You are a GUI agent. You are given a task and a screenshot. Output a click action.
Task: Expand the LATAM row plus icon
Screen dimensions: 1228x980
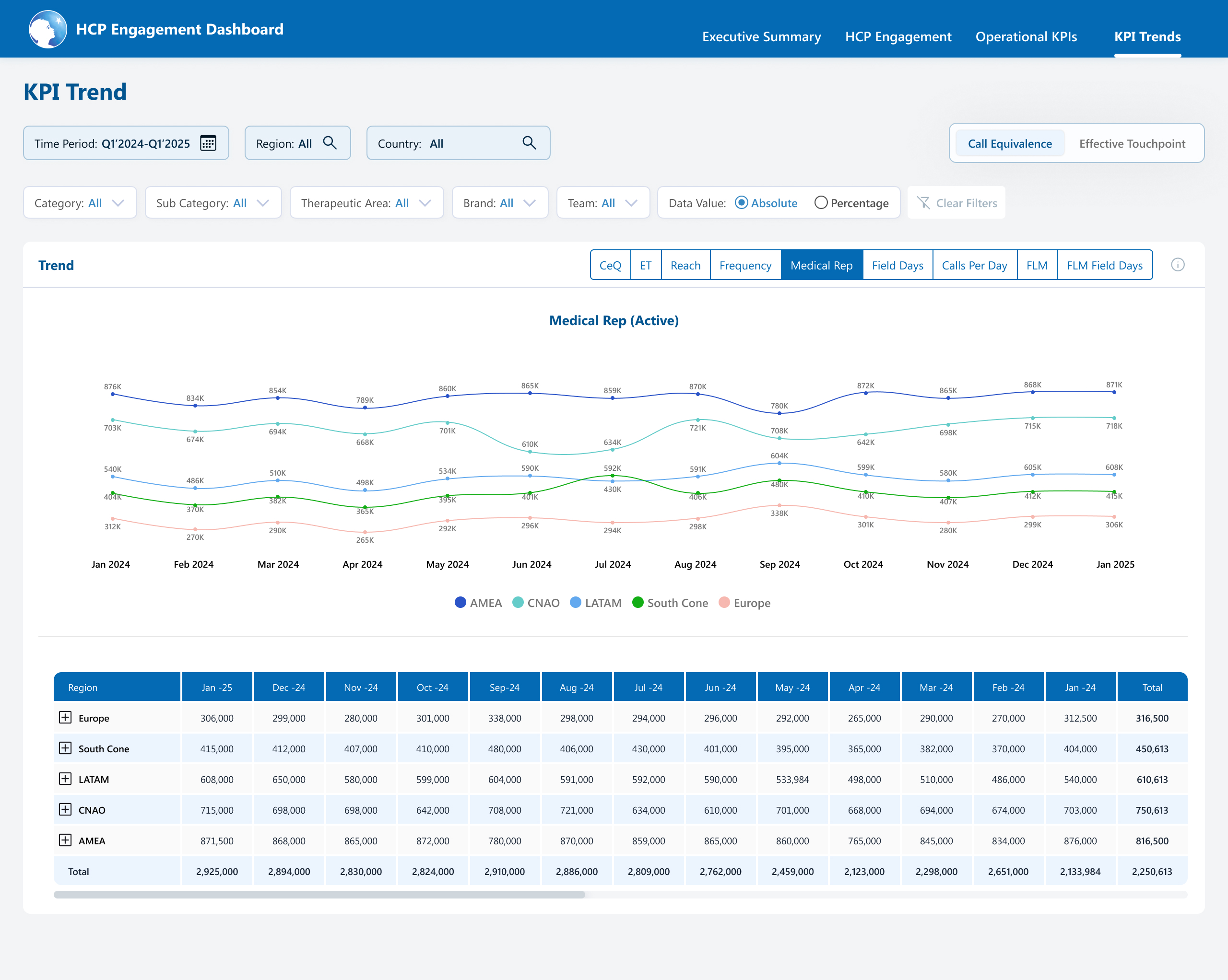[x=66, y=779]
